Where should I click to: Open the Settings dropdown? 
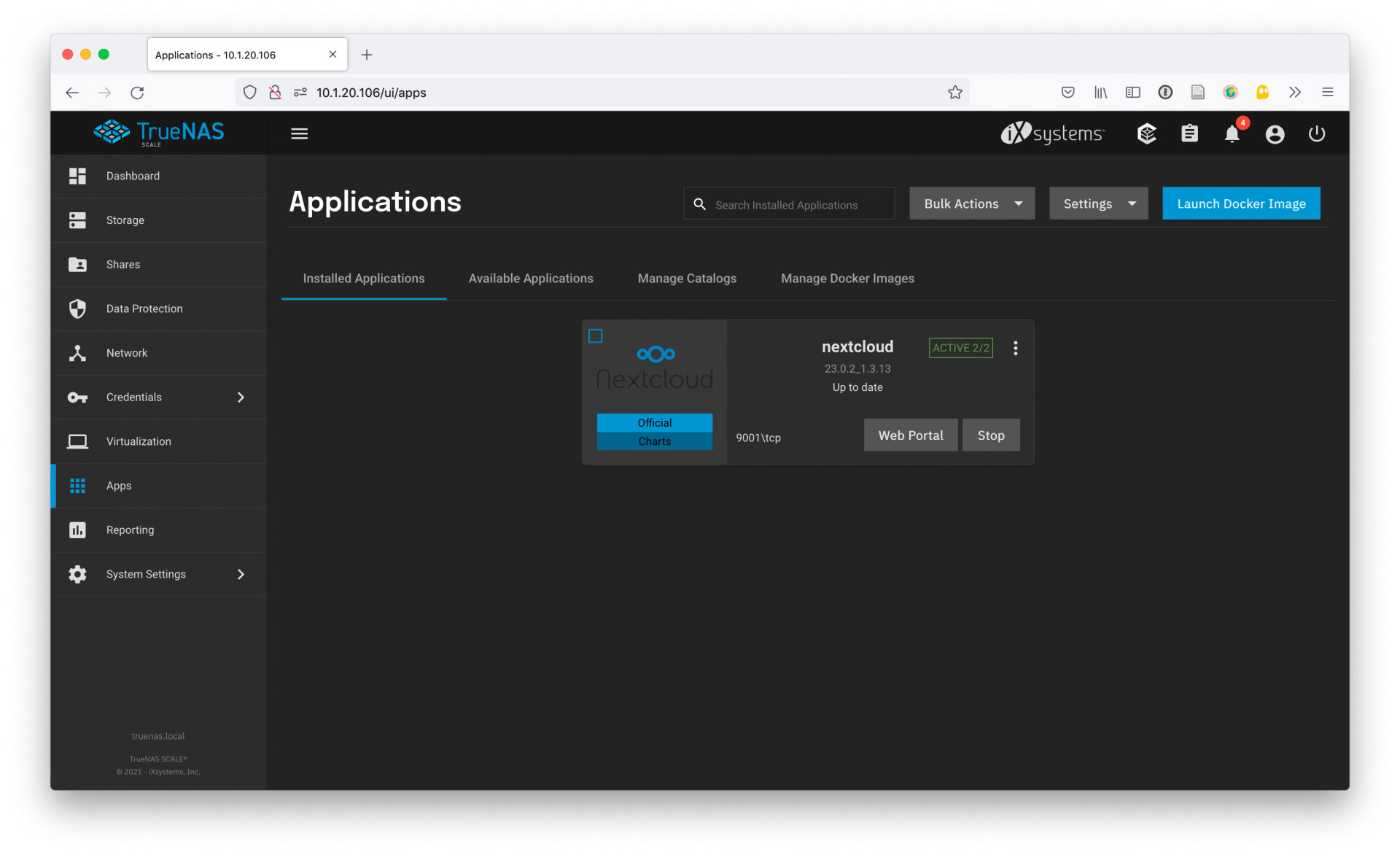[1098, 203]
